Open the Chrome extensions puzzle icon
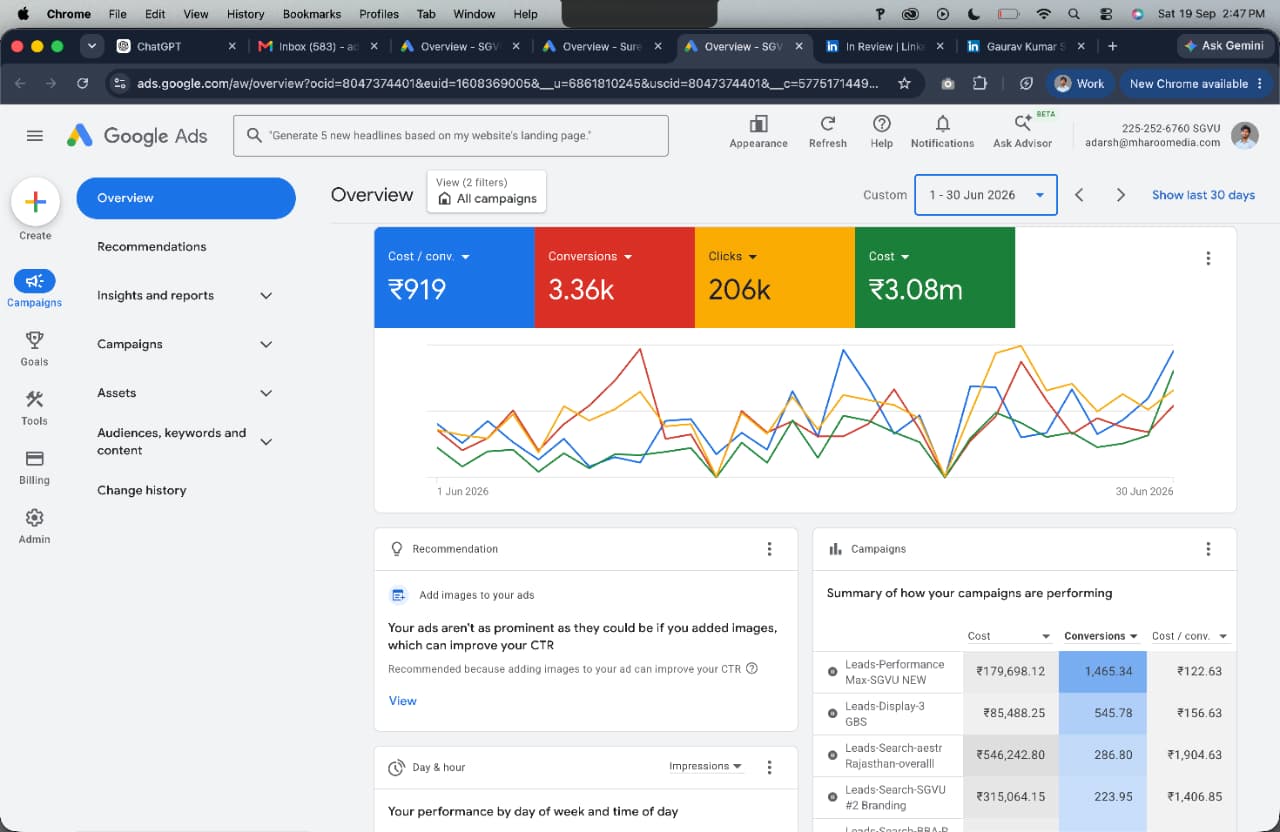The height and width of the screenshot is (832, 1280). [980, 84]
